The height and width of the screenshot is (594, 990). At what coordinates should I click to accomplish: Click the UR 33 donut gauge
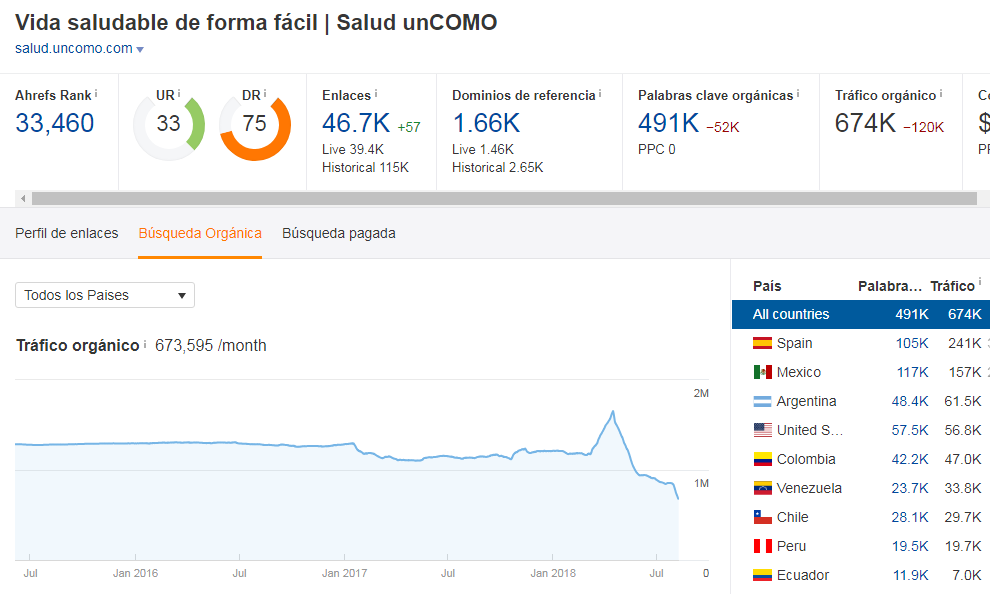[169, 124]
